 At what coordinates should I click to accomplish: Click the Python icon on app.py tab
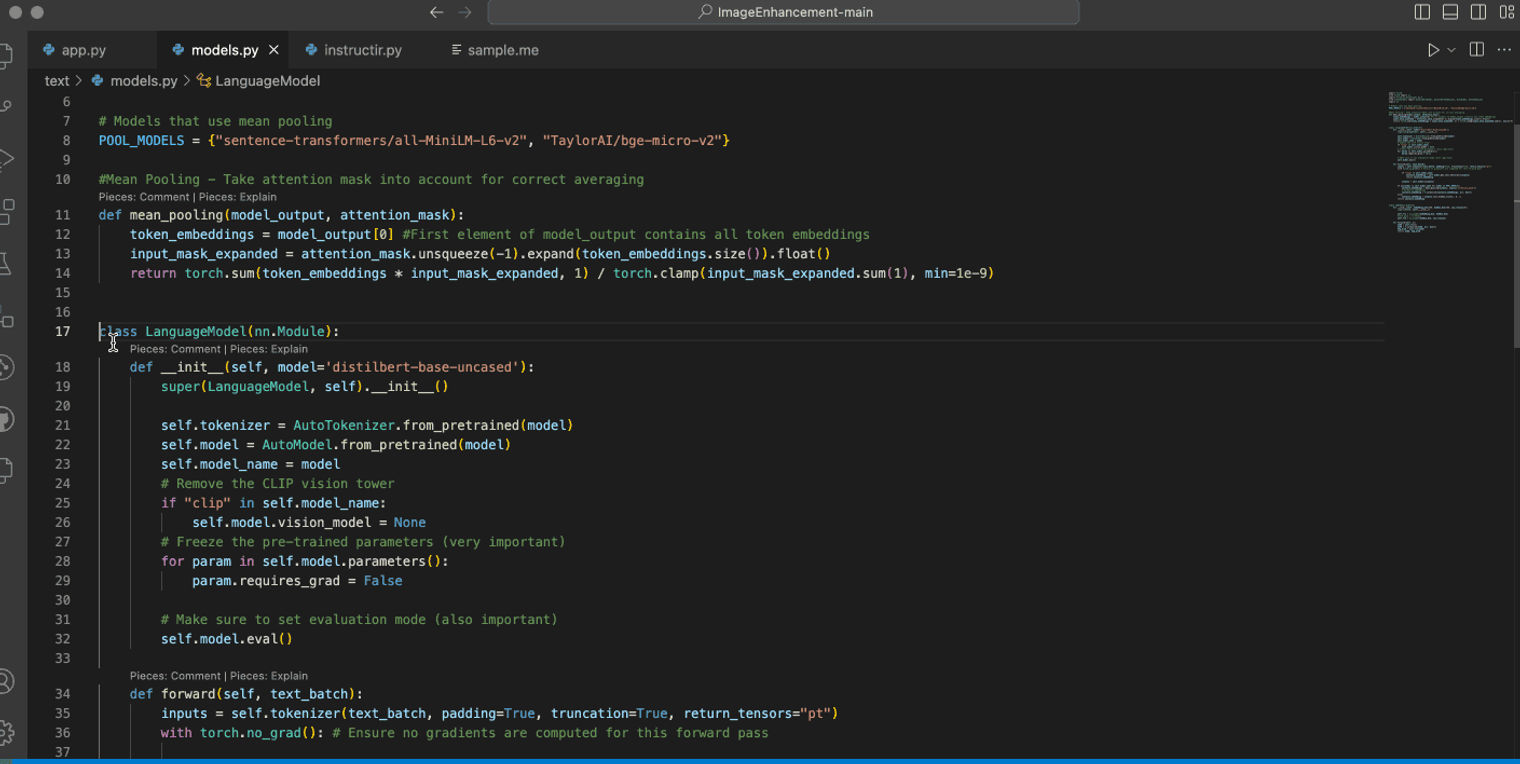click(49, 50)
